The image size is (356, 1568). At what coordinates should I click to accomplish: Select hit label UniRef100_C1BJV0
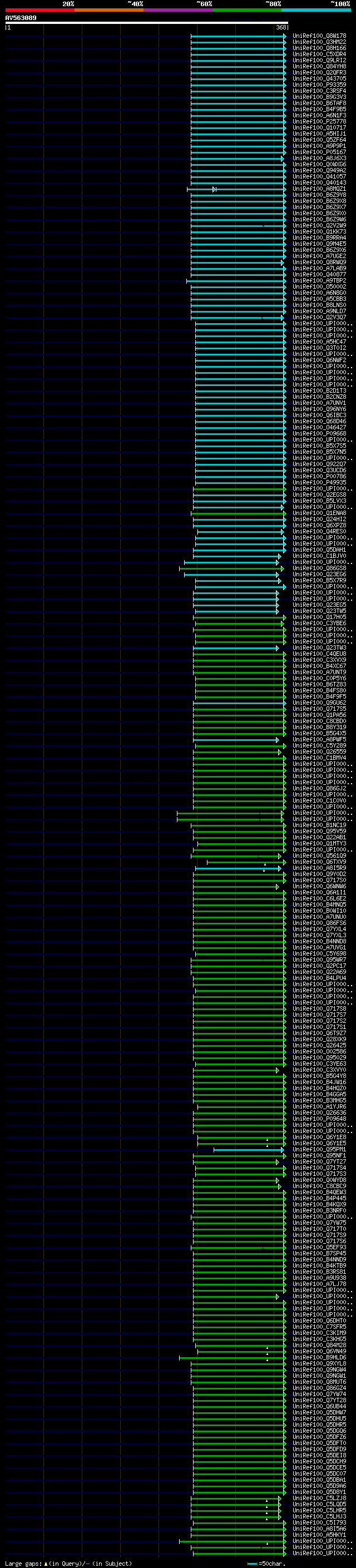tap(319, 556)
